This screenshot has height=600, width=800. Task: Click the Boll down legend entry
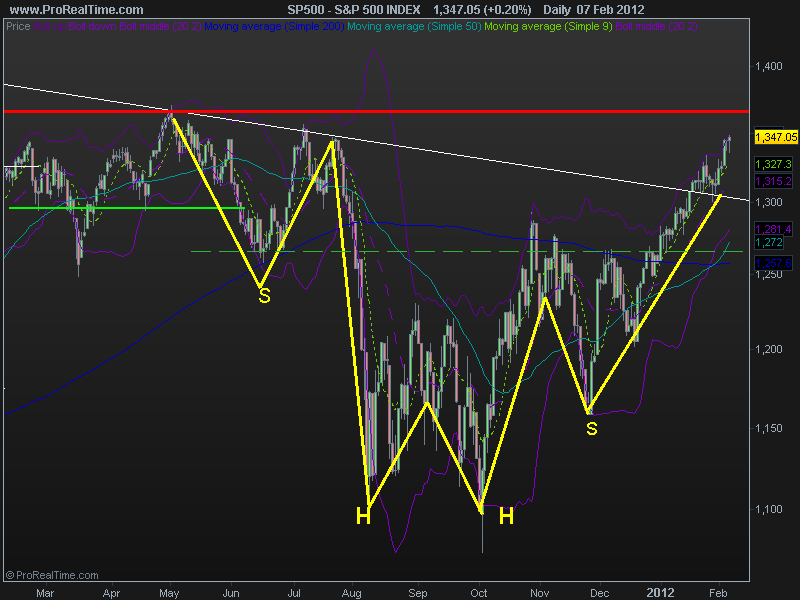point(92,26)
